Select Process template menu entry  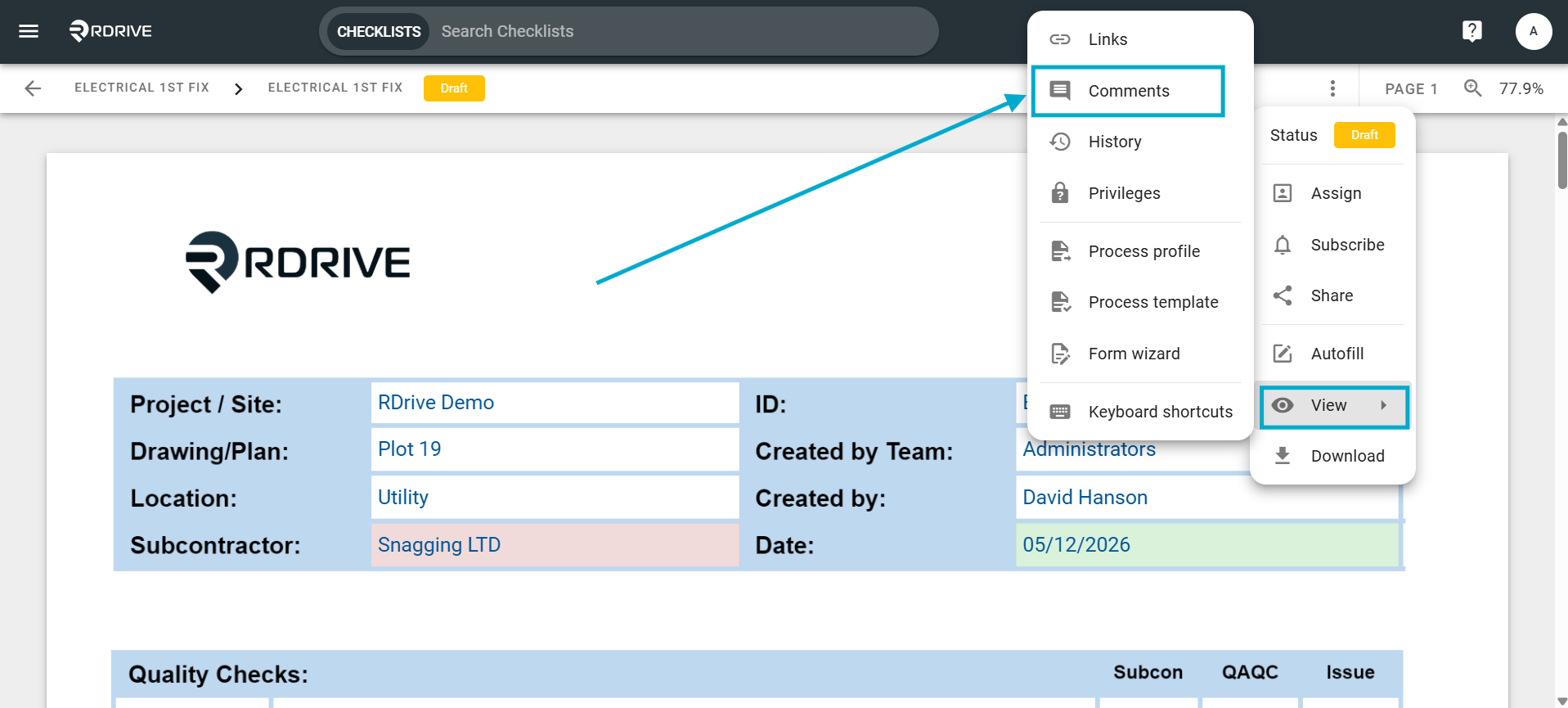1140,302
